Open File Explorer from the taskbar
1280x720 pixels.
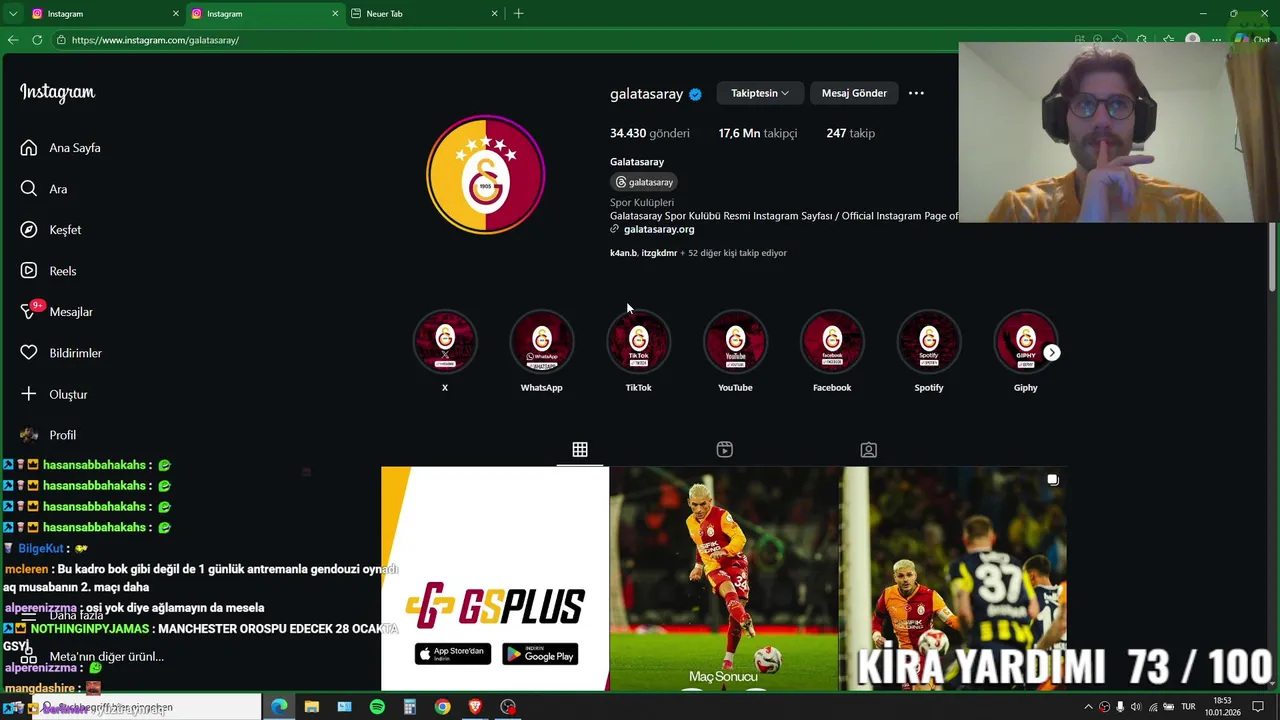[312, 707]
